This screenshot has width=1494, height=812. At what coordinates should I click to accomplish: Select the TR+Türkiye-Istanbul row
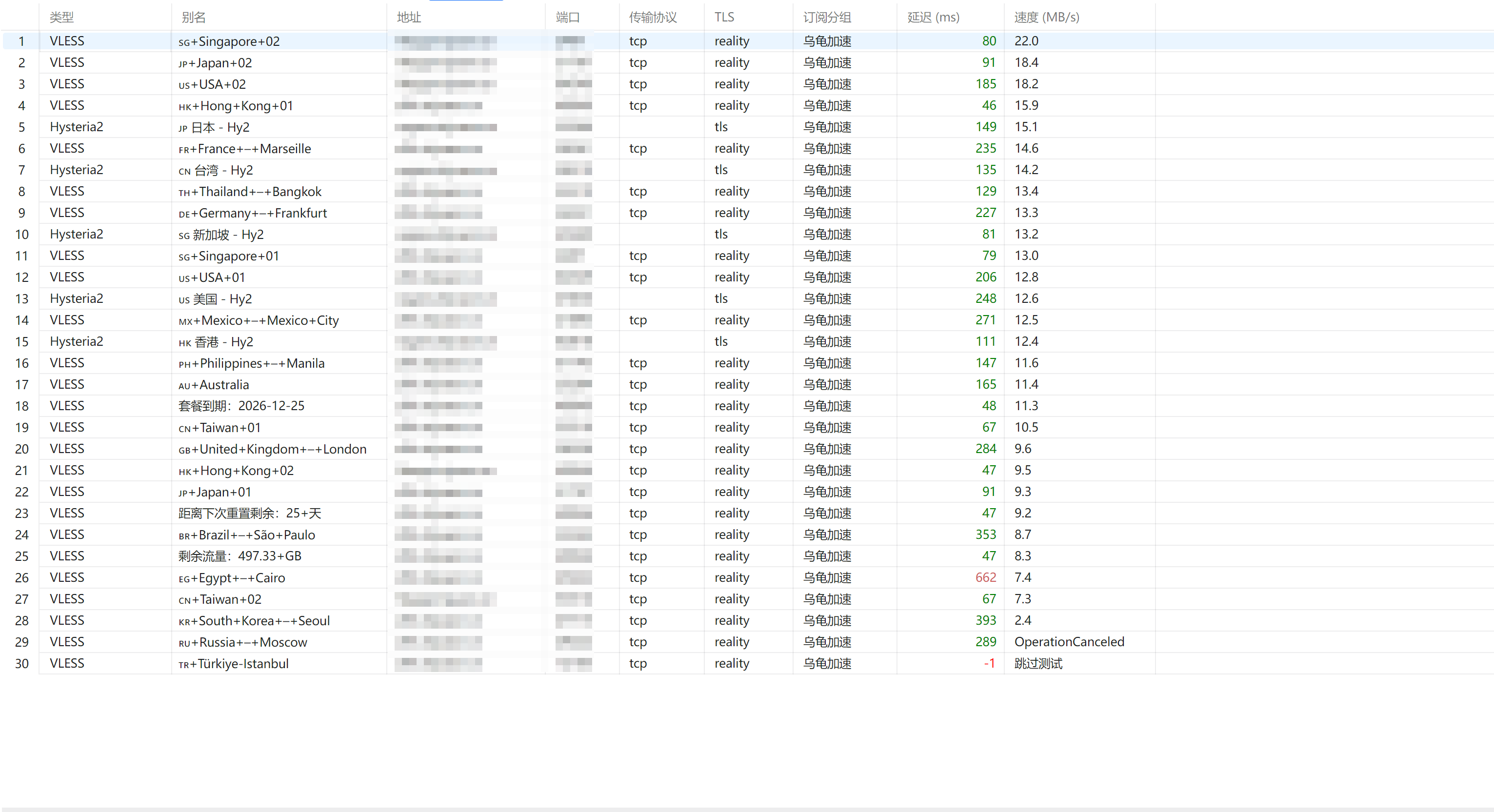pyautogui.click(x=747, y=664)
